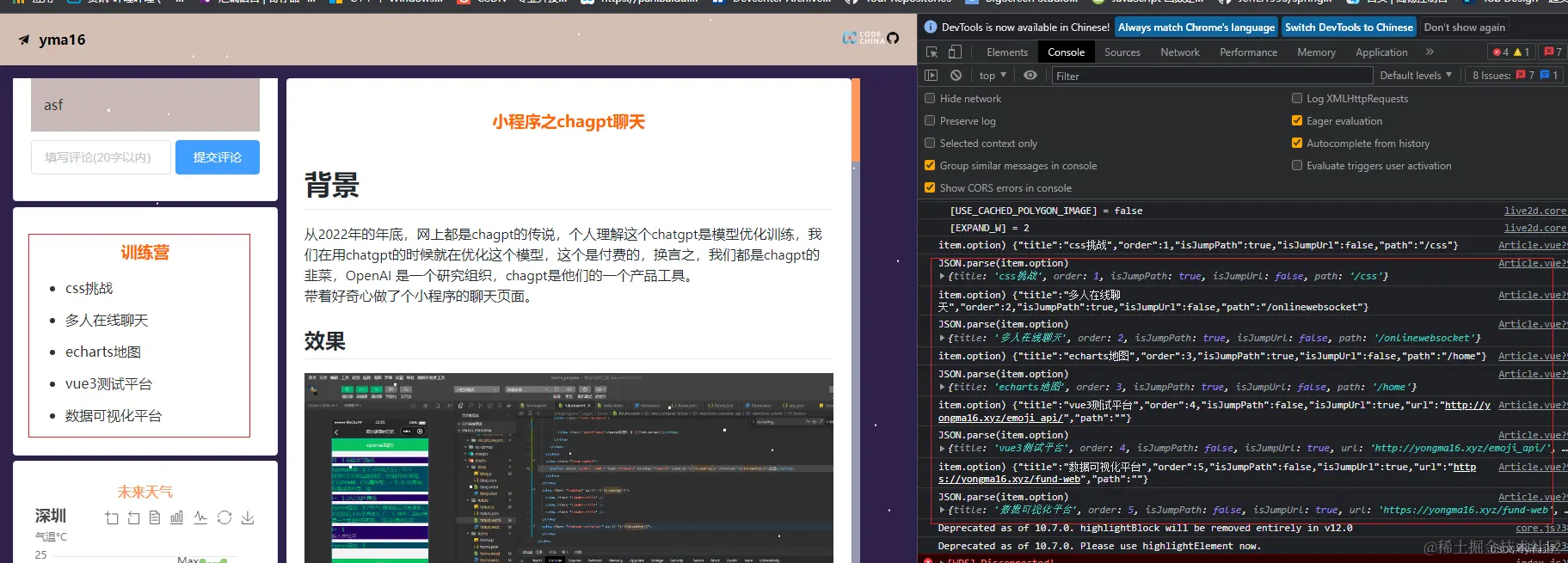
Task: Switch the weather chart to bar type
Action: (x=177, y=517)
